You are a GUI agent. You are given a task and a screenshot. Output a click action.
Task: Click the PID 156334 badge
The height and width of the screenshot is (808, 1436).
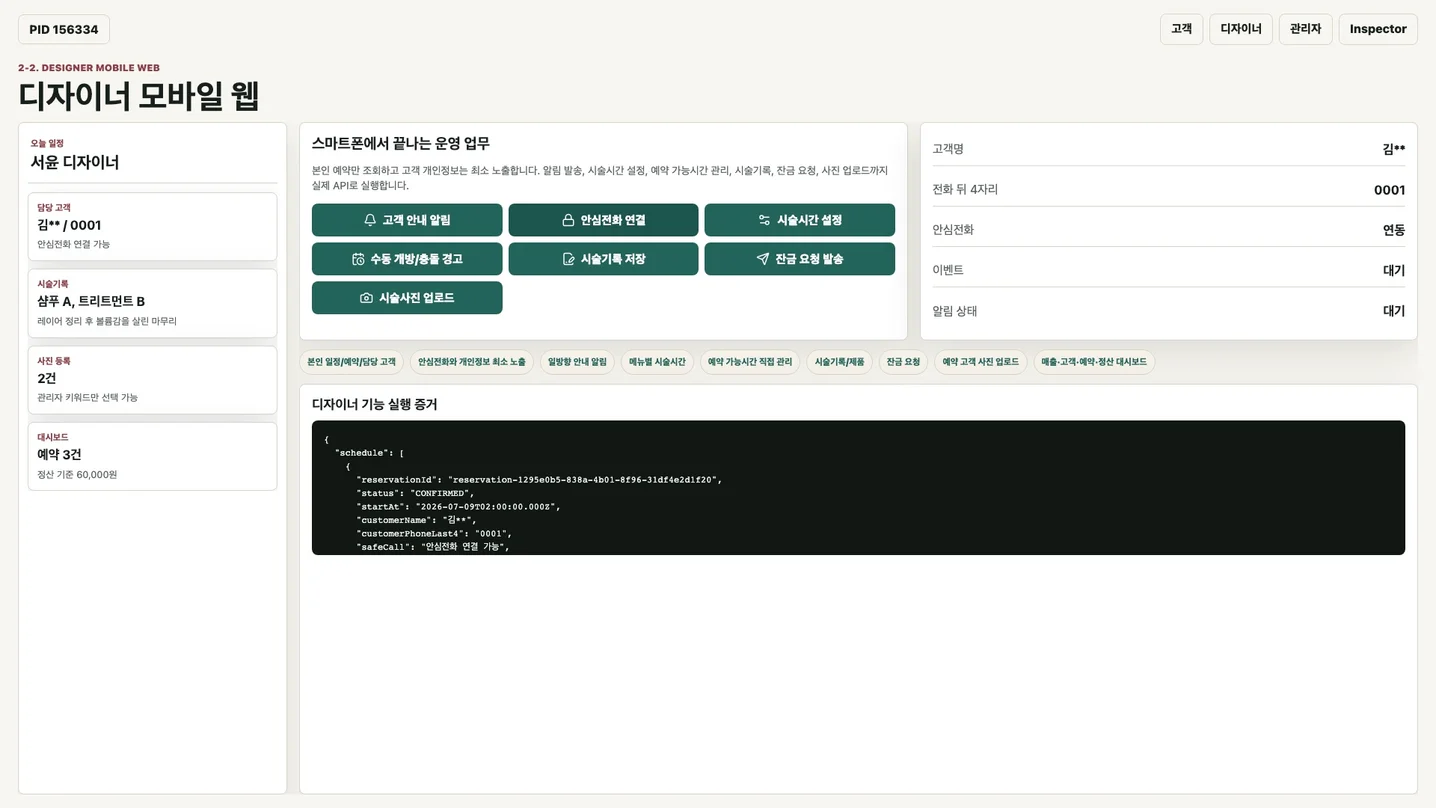point(64,29)
